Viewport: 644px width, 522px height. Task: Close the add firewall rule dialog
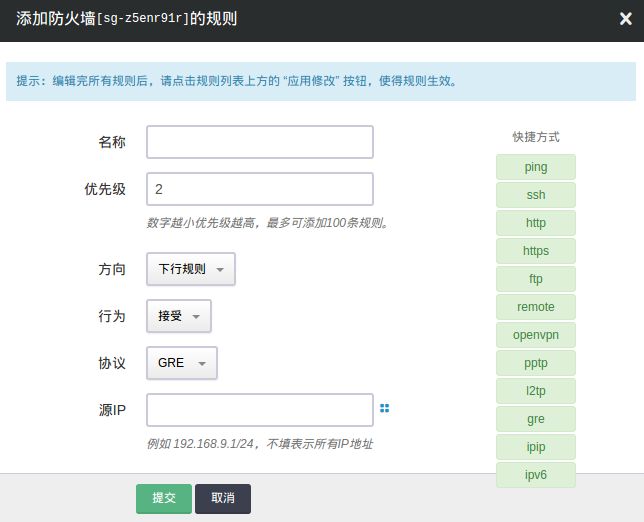point(624,18)
